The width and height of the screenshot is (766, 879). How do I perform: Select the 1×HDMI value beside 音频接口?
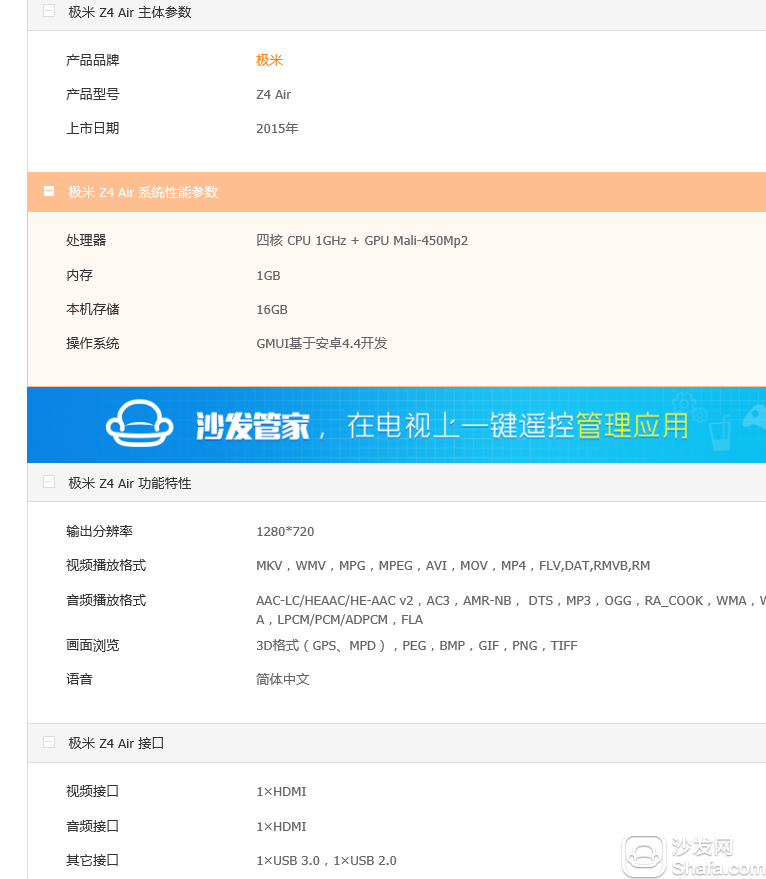click(x=281, y=827)
